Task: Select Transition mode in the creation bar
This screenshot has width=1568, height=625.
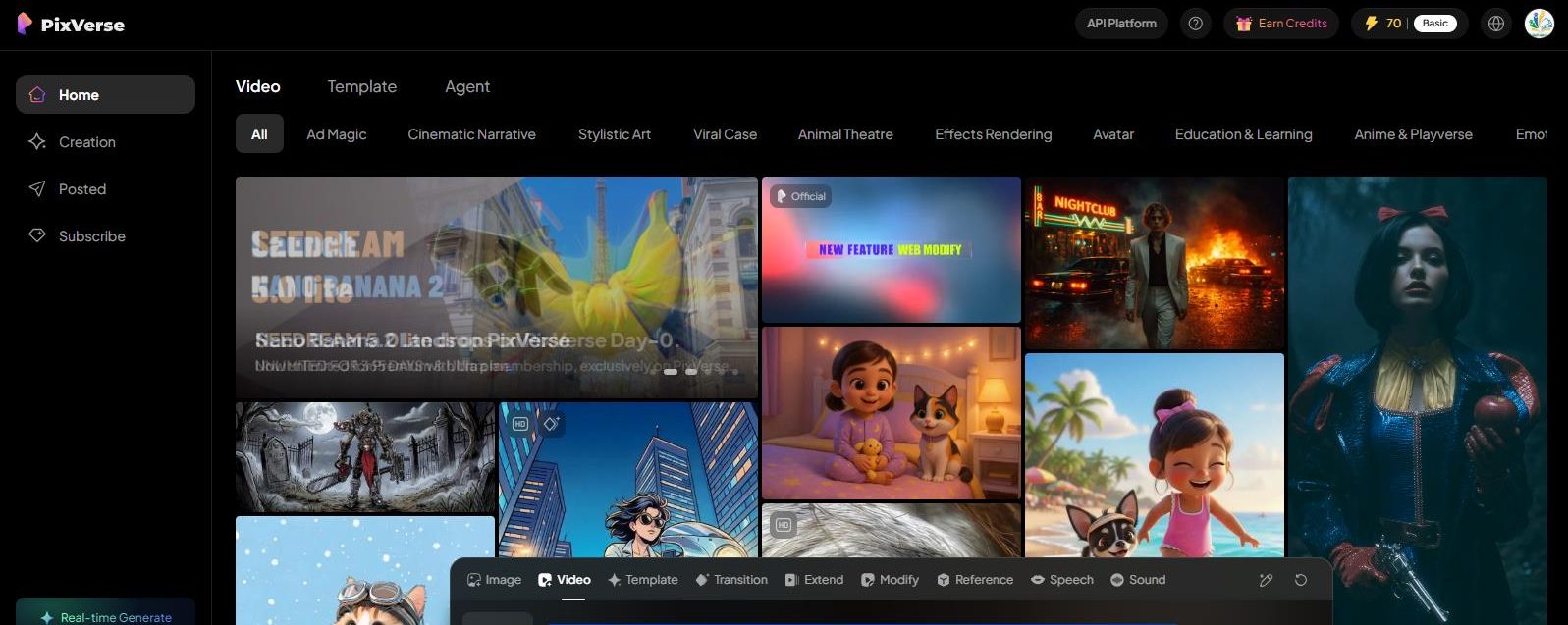Action: (x=731, y=580)
